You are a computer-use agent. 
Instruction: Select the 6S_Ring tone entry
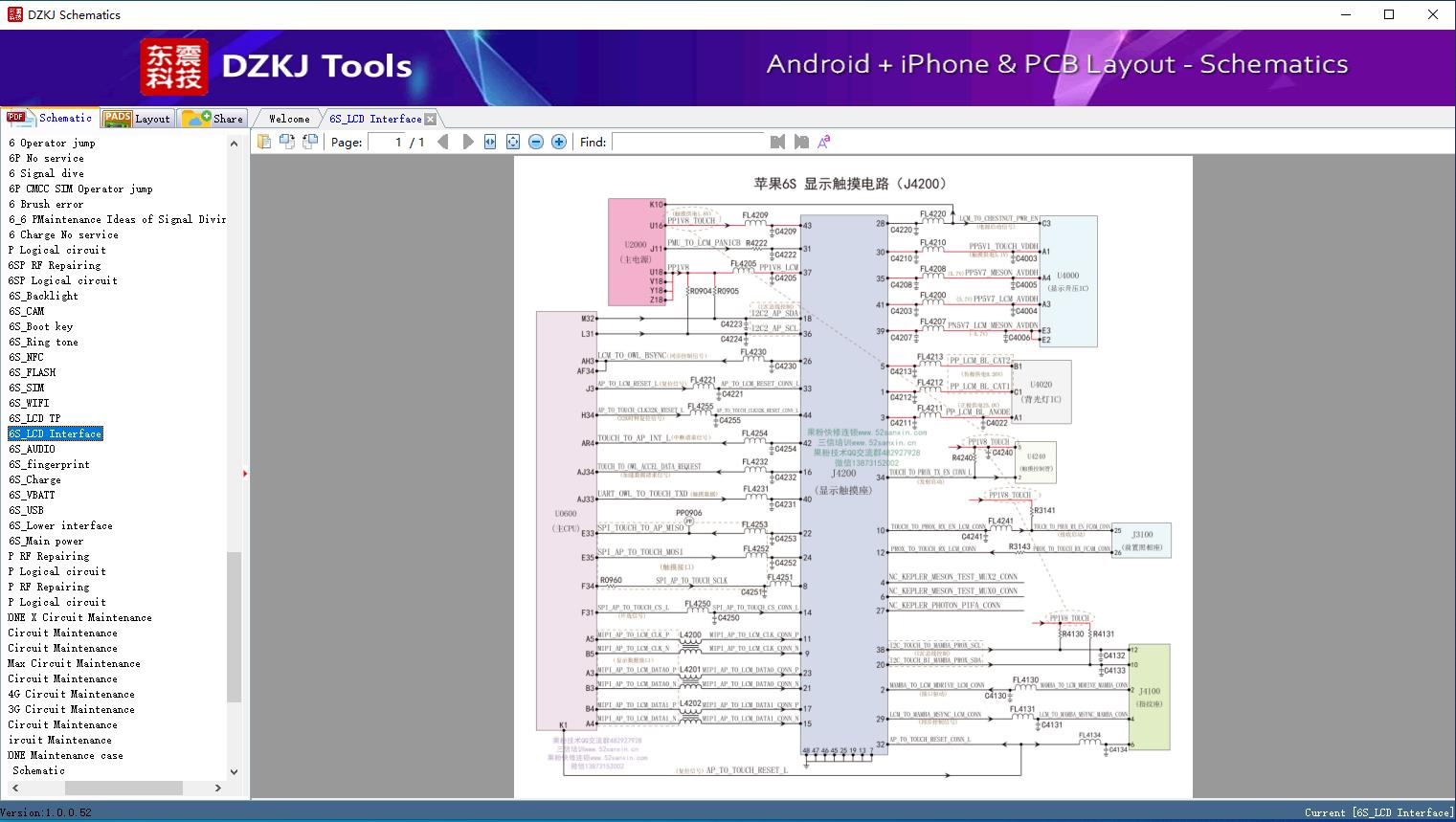(x=44, y=342)
